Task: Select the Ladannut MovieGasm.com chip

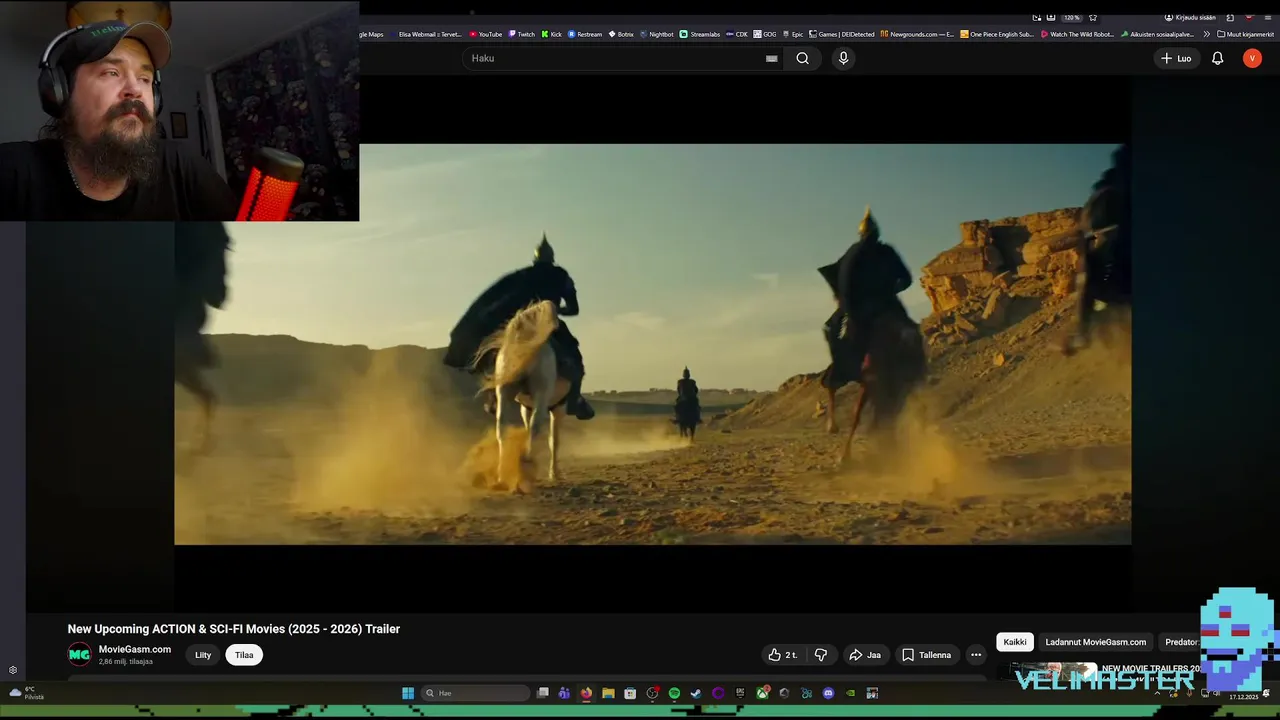Action: coord(1096,642)
